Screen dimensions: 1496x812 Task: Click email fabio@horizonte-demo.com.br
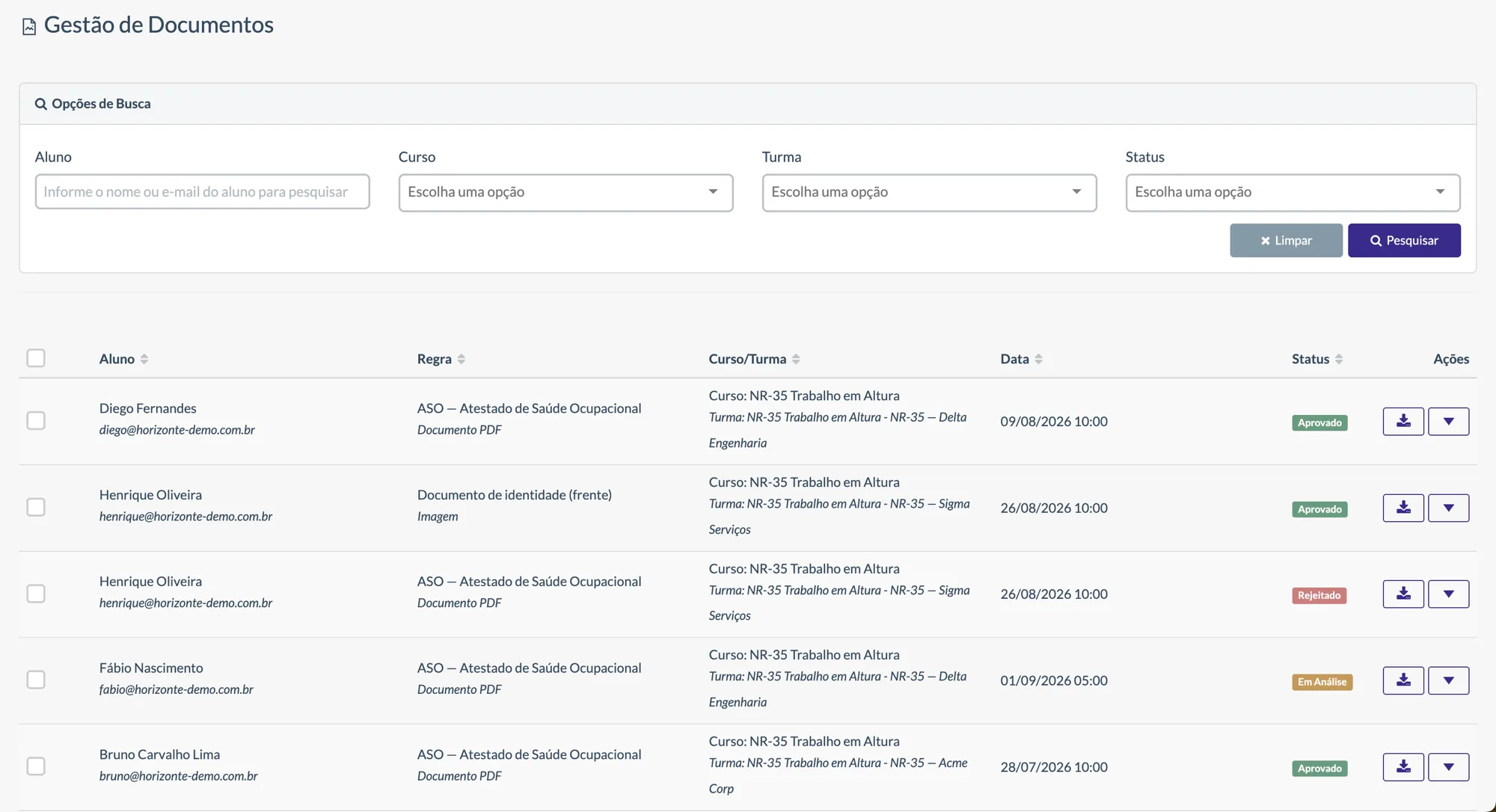click(x=177, y=689)
